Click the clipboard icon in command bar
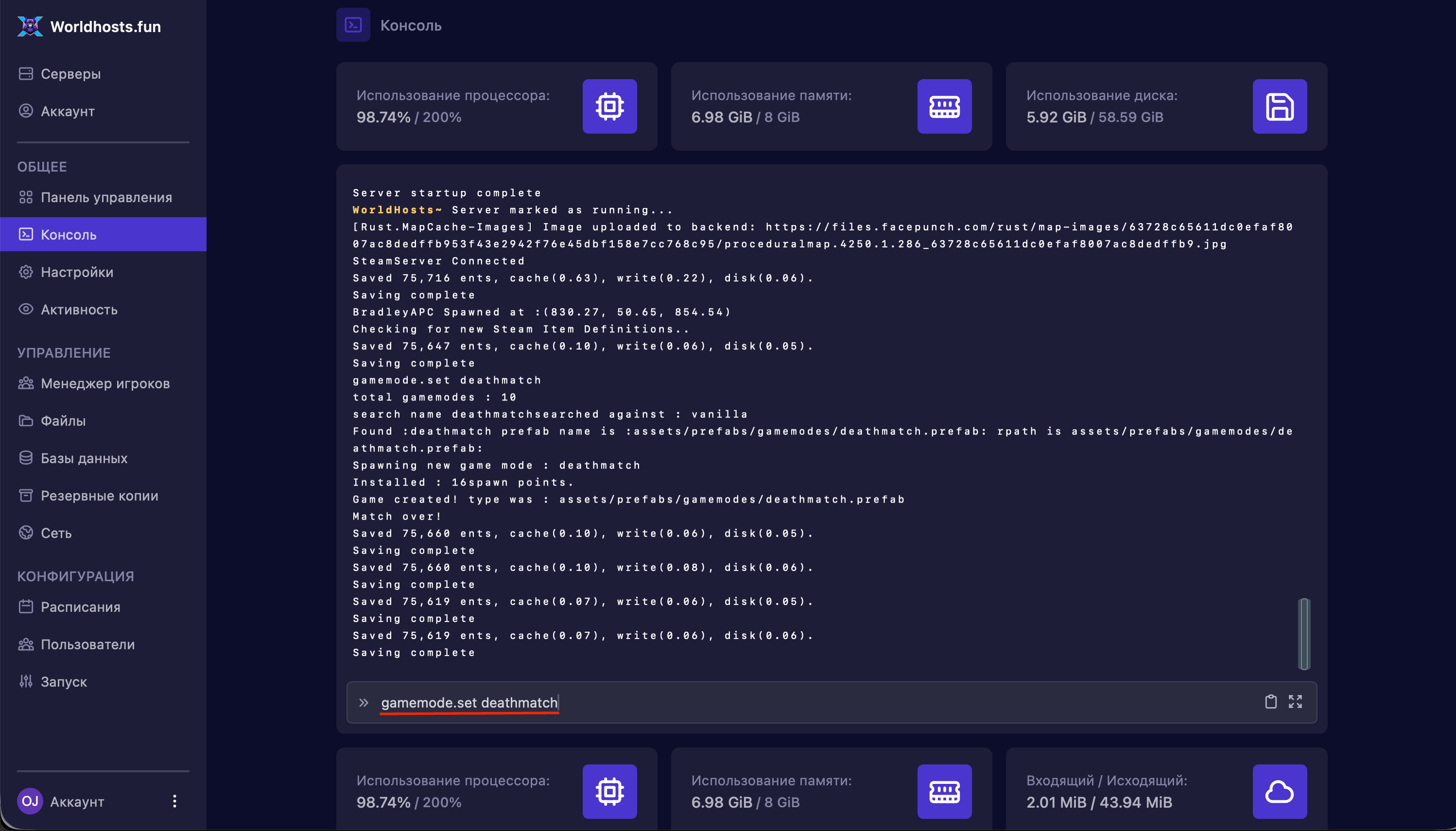Screen dimensions: 1456x831 point(1270,701)
